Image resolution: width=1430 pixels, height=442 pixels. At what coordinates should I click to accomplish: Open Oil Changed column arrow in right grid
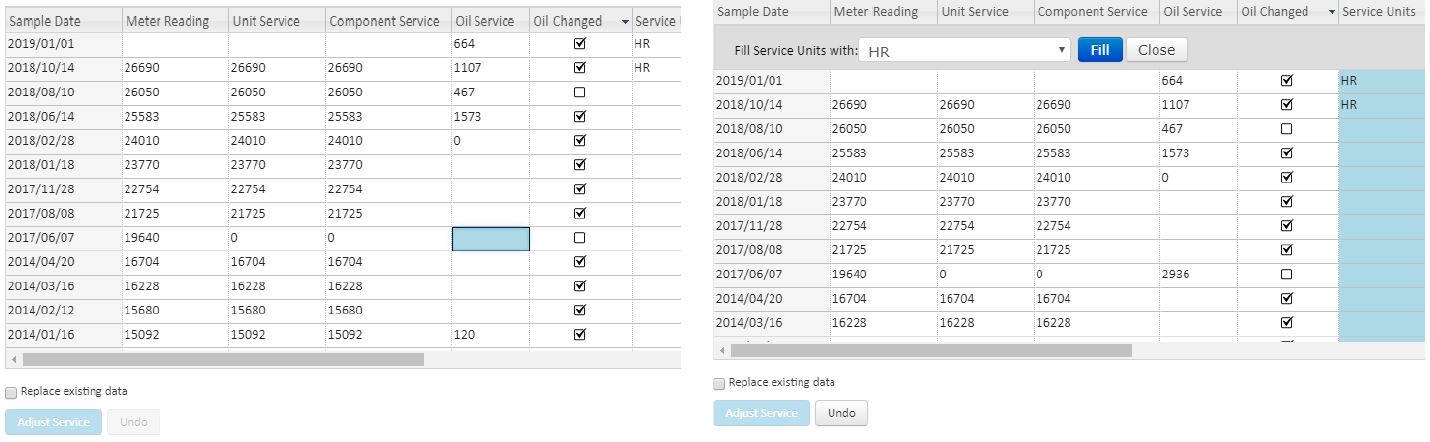click(1331, 12)
